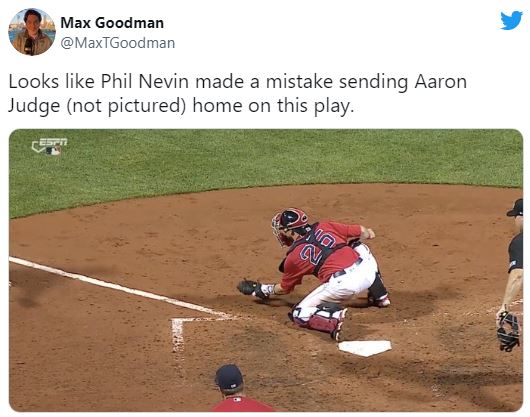Open the Max Goodman display name
This screenshot has width=530, height=417.
pos(112,23)
